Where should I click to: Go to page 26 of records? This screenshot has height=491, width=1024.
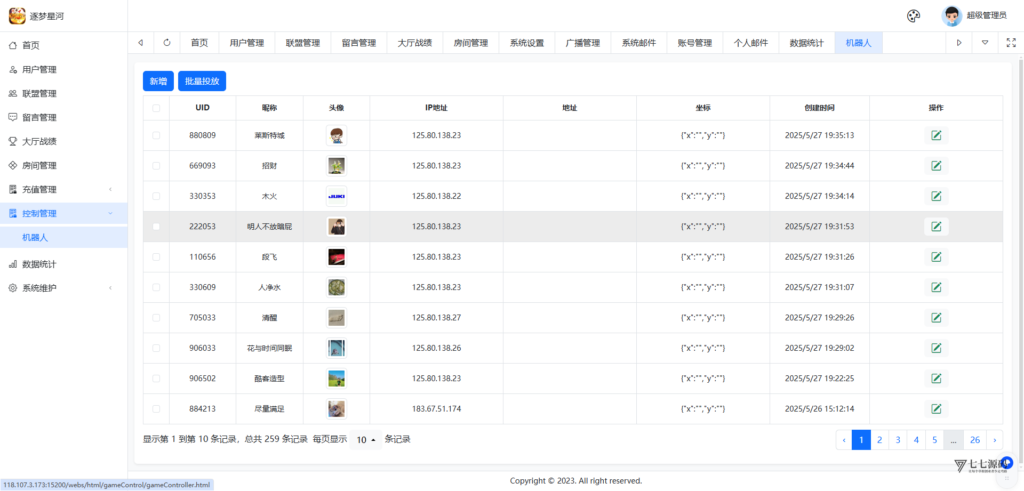point(975,440)
